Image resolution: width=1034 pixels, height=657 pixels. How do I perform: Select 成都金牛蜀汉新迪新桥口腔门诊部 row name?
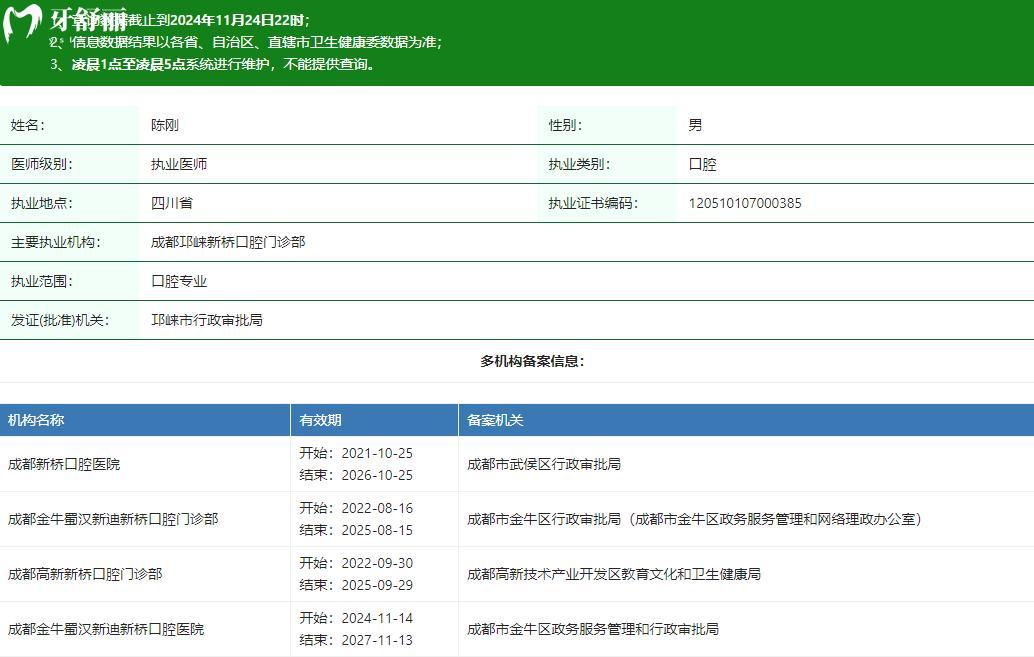click(x=113, y=518)
